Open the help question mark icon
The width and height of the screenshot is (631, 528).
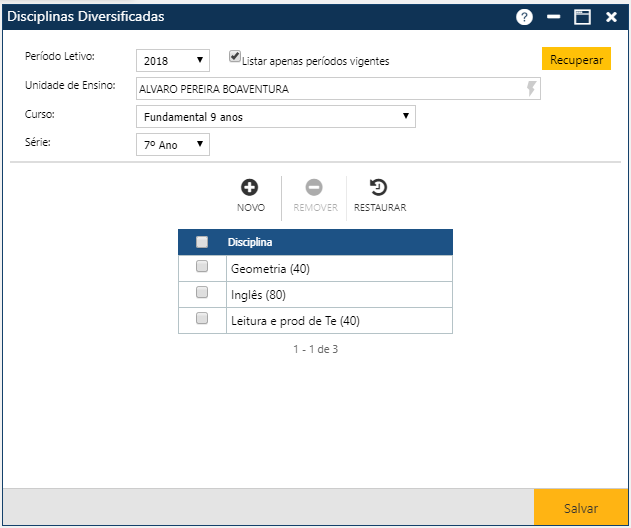tap(524, 17)
